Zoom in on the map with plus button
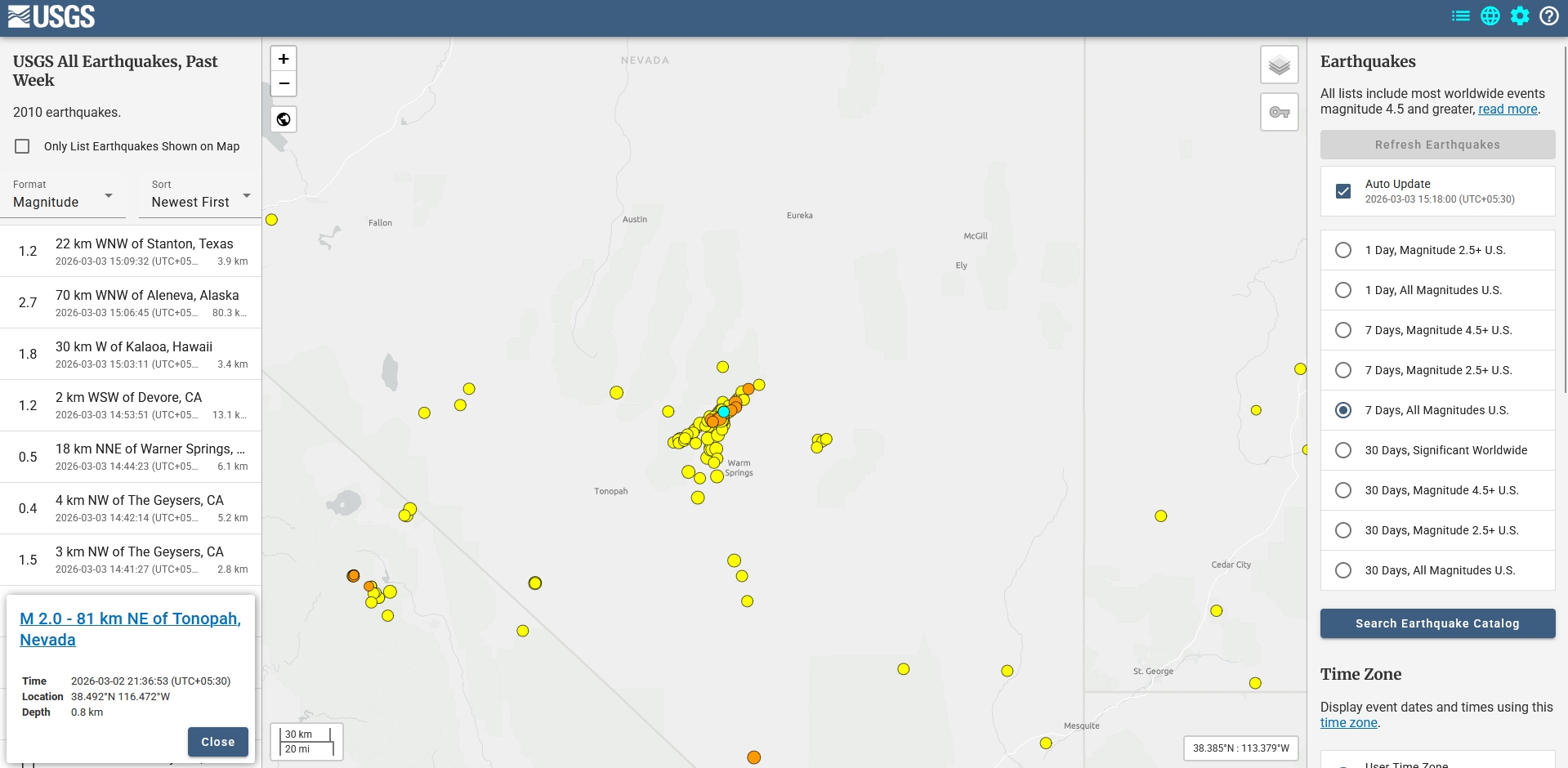This screenshot has width=1568, height=768. (x=284, y=59)
